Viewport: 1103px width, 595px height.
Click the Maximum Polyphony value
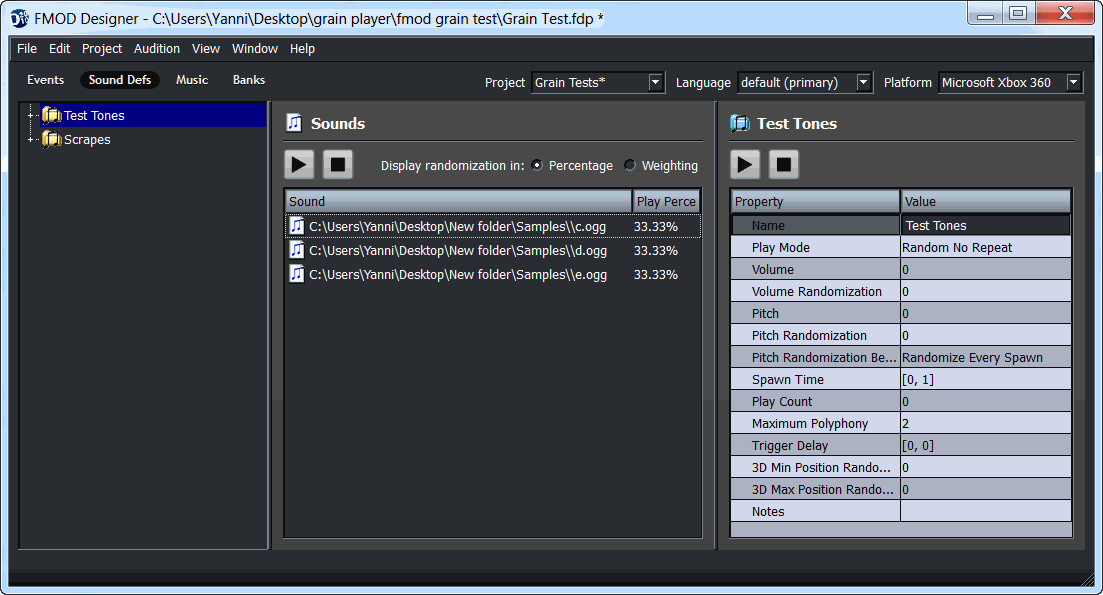click(x=986, y=423)
